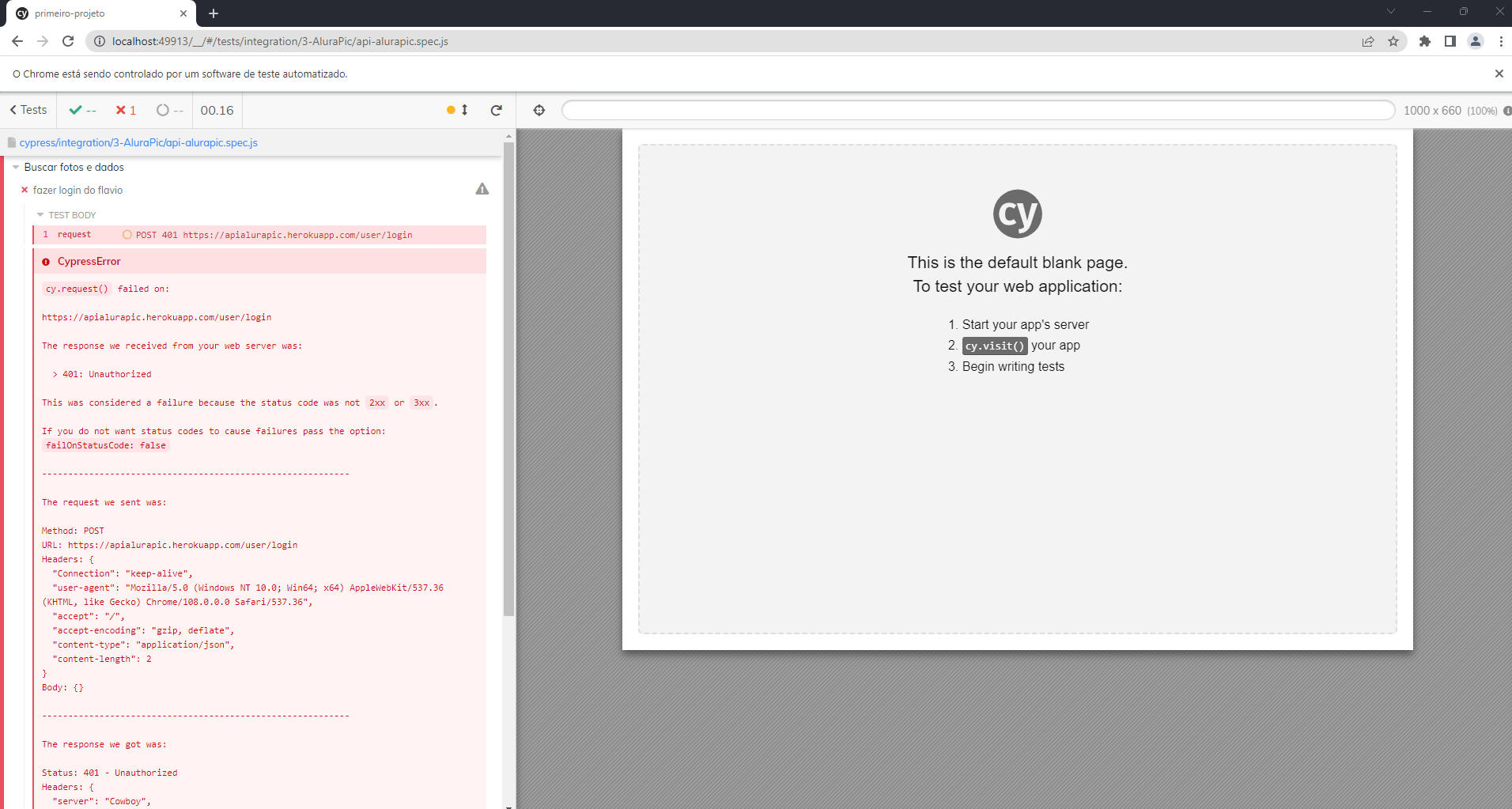Click the 1000 x 660 viewport size
Image resolution: width=1512 pixels, height=809 pixels.
tap(1432, 111)
